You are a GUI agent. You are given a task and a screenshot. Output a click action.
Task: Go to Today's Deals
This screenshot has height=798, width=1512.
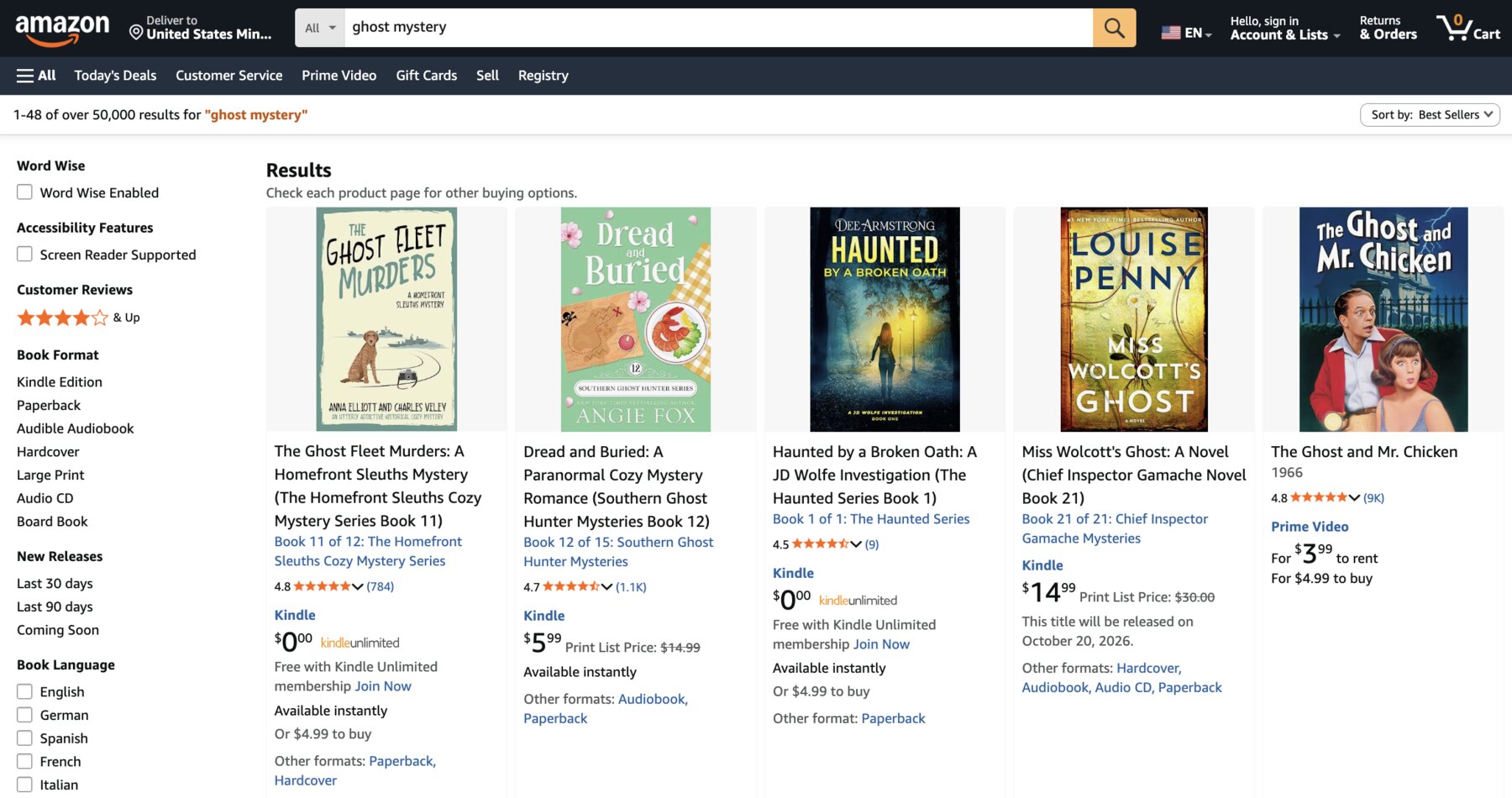click(115, 76)
